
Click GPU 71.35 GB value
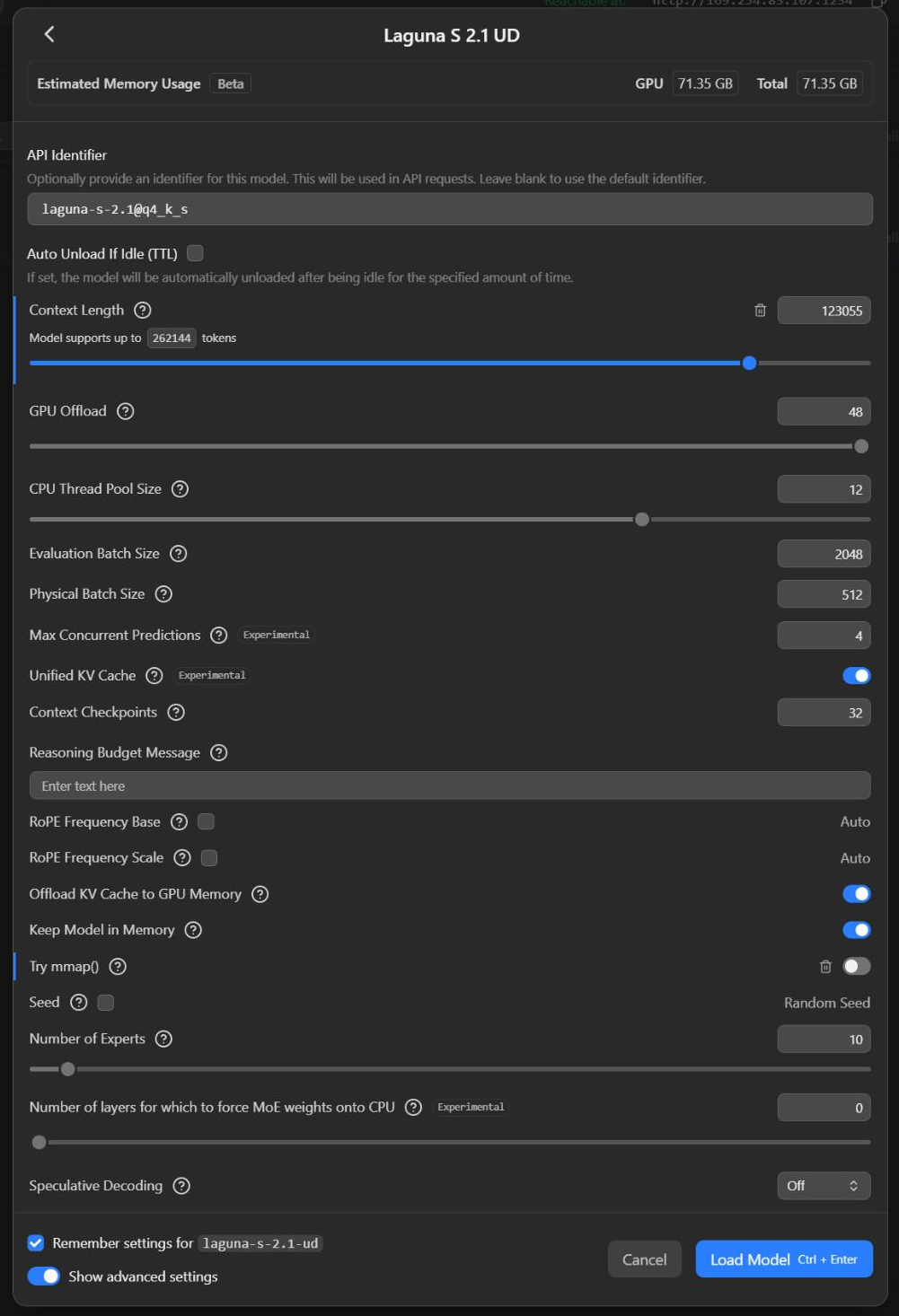(x=705, y=83)
